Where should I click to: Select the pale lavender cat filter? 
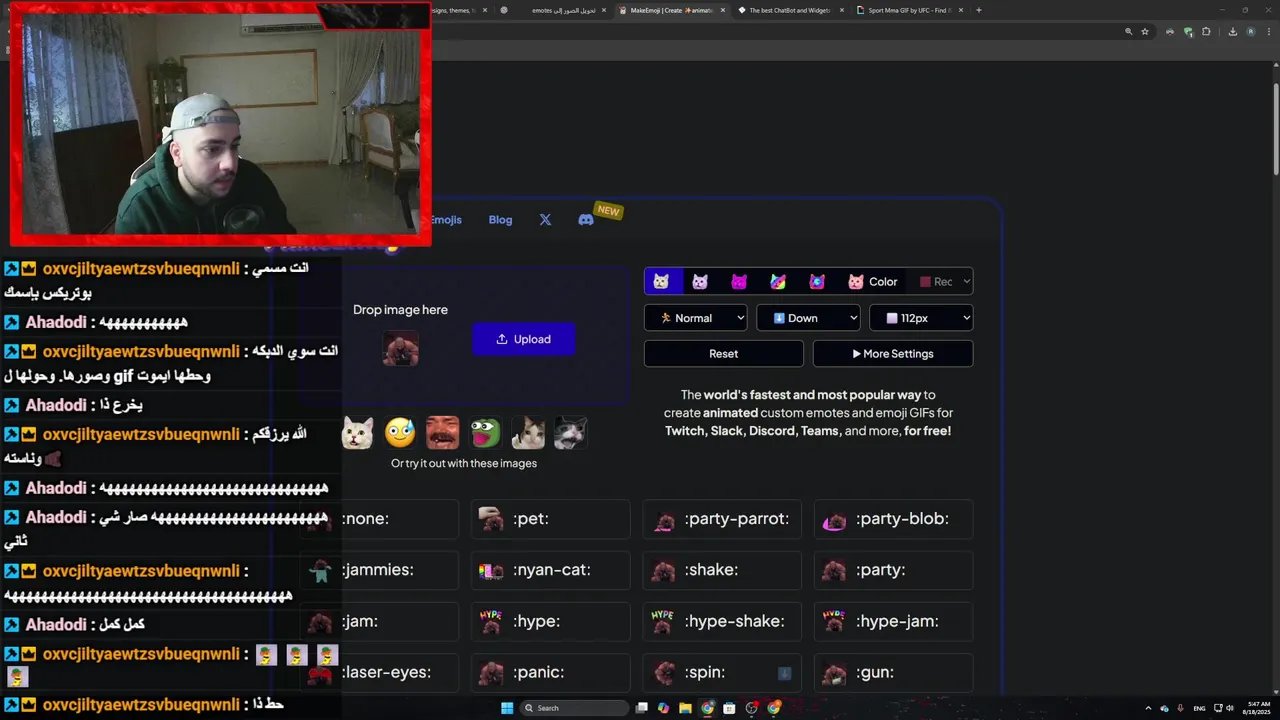click(x=700, y=282)
